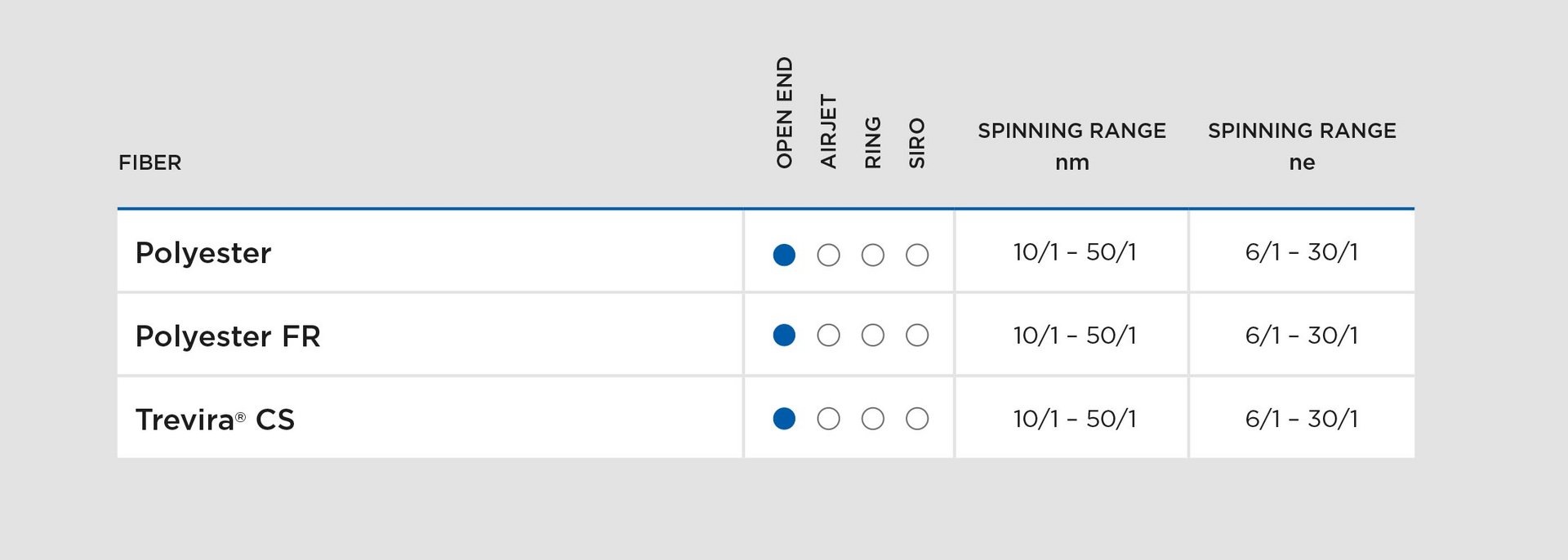The image size is (1568, 560).
Task: Click the SPINNING RANGE nm header
Action: pyautogui.click(x=1071, y=145)
